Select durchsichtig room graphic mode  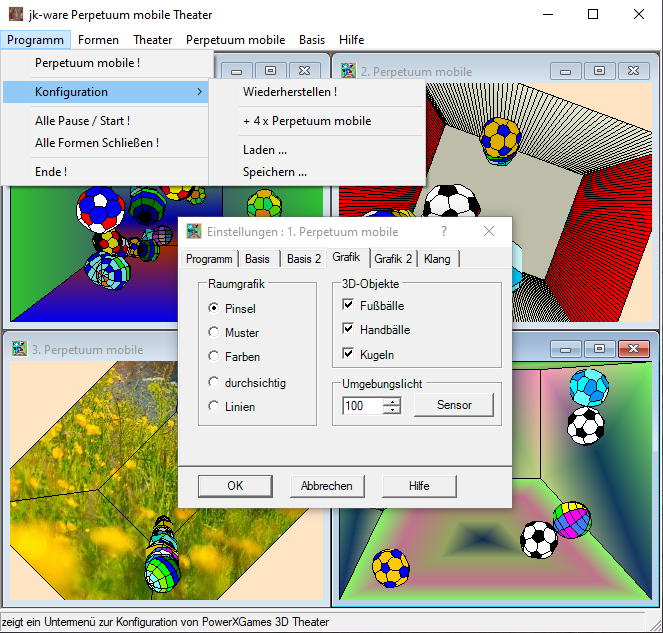214,382
